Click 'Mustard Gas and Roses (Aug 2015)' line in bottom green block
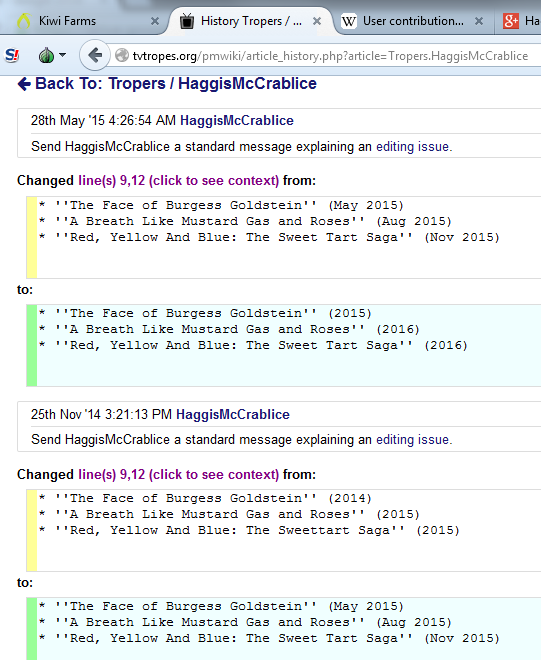Screen dimensions: 541x660 (x=245, y=623)
